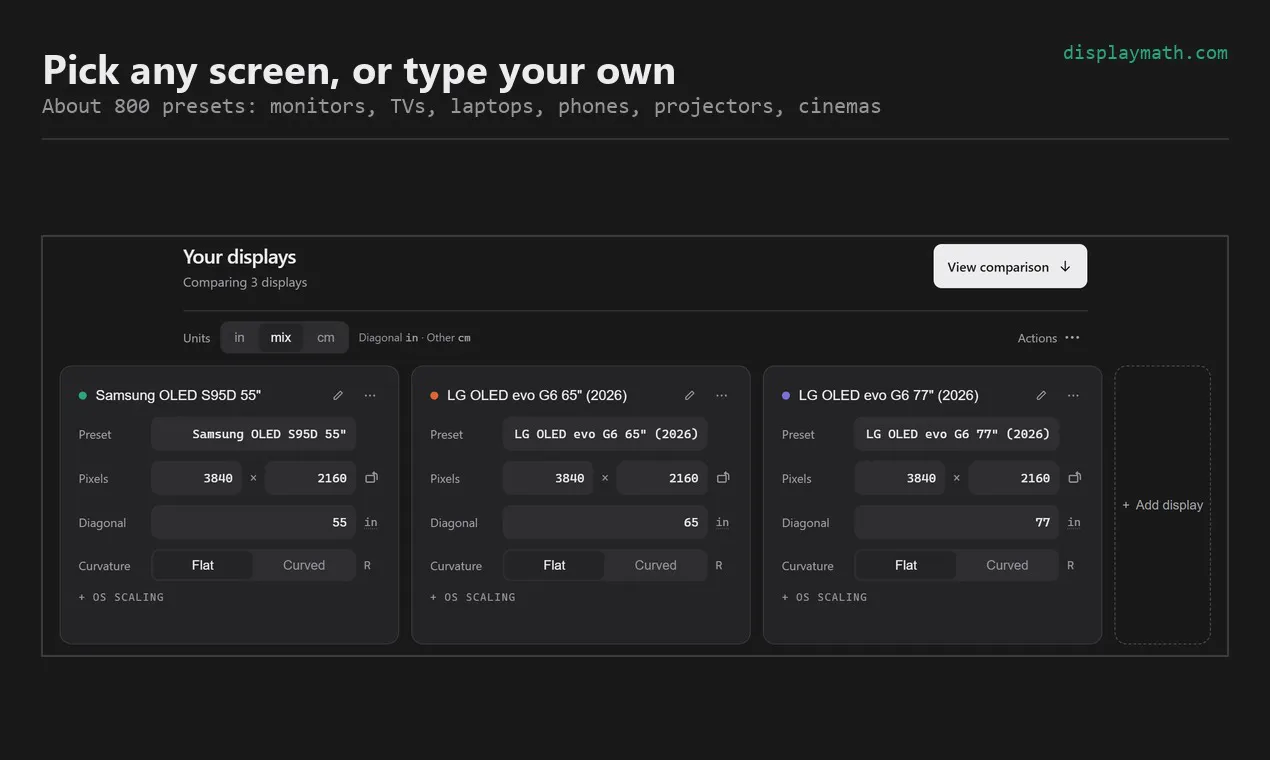
Task: Click the rotate pixels icon on LG G6 77" card
Action: [x=1075, y=478]
